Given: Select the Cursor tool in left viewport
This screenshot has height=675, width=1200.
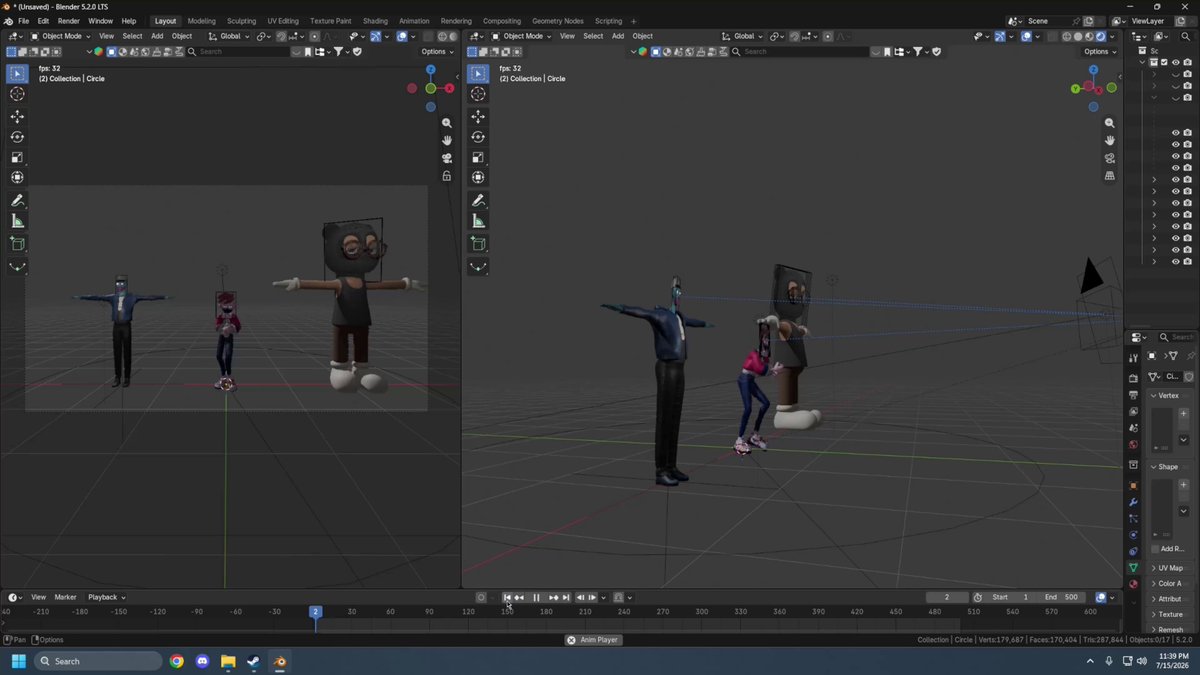Looking at the screenshot, I should (x=17, y=94).
